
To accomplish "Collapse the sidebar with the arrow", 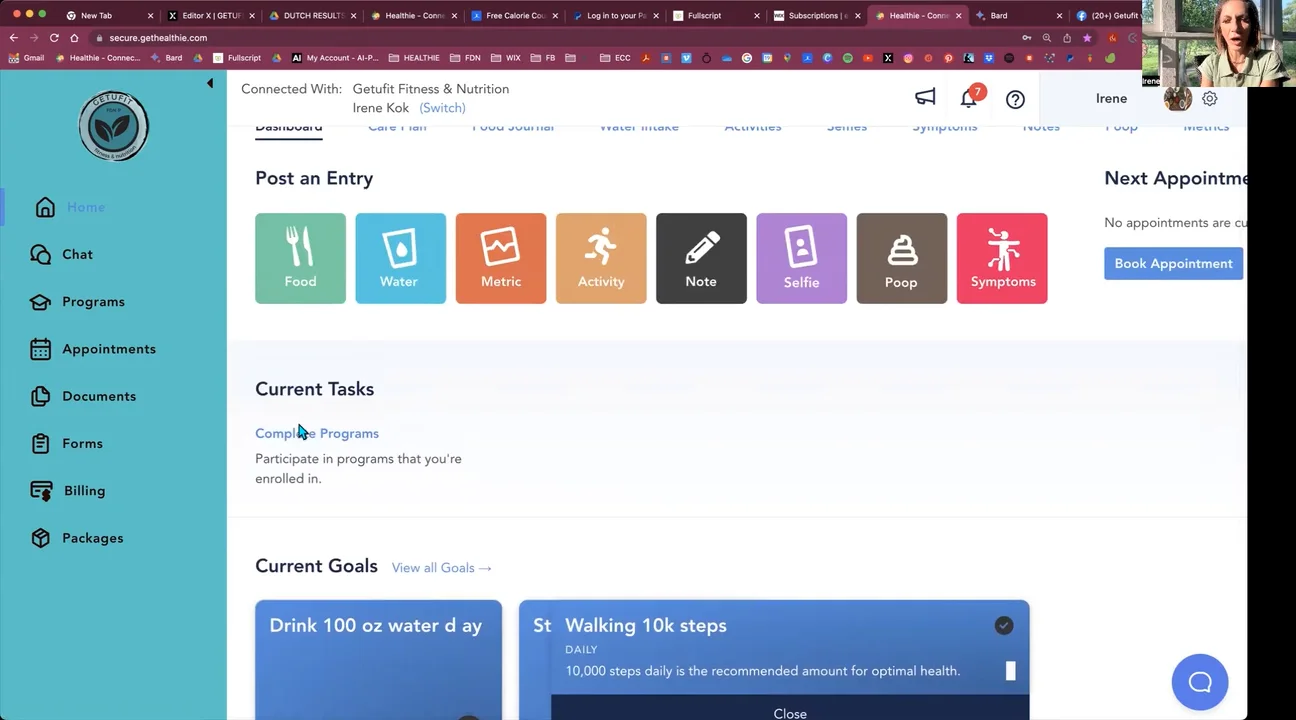I will coord(210,83).
